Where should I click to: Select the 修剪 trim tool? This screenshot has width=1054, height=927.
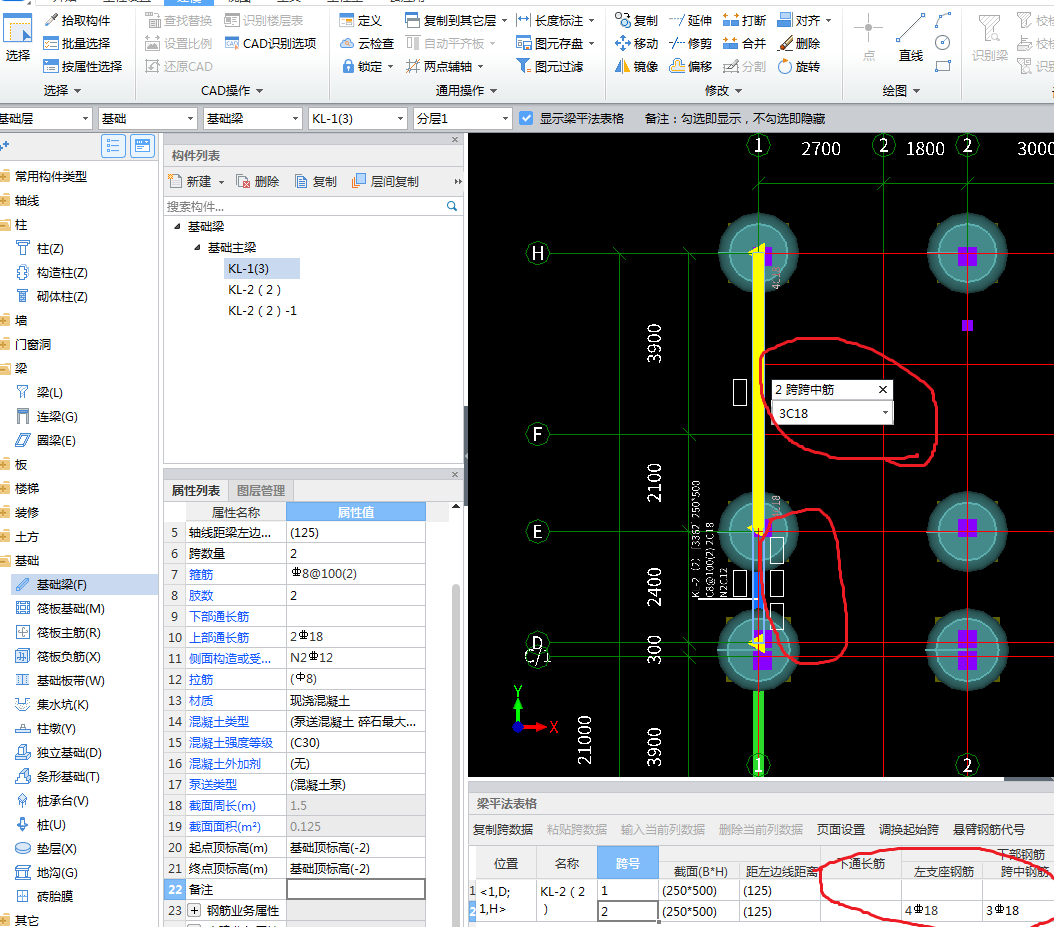point(691,43)
